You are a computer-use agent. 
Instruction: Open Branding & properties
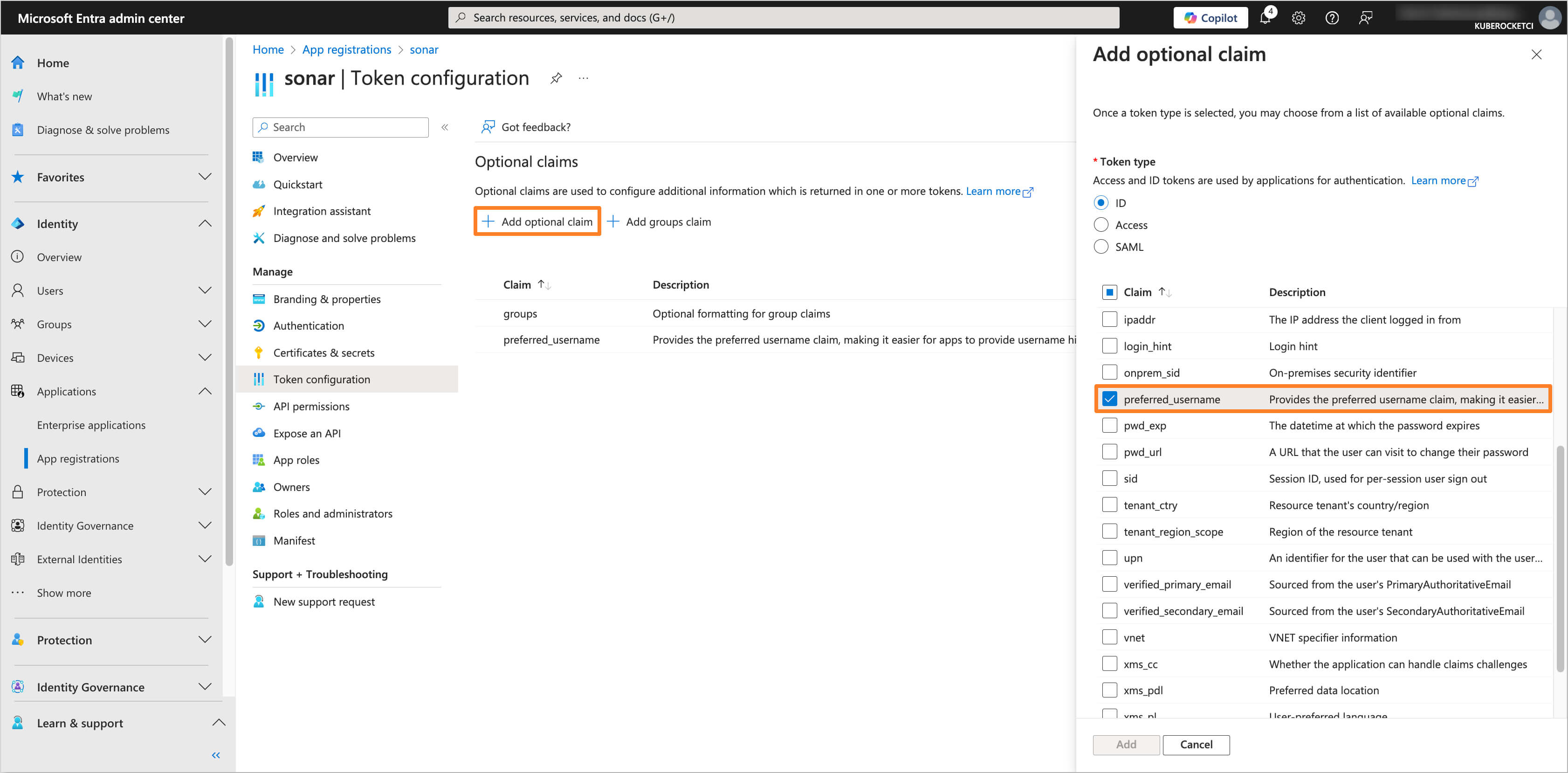click(x=327, y=299)
